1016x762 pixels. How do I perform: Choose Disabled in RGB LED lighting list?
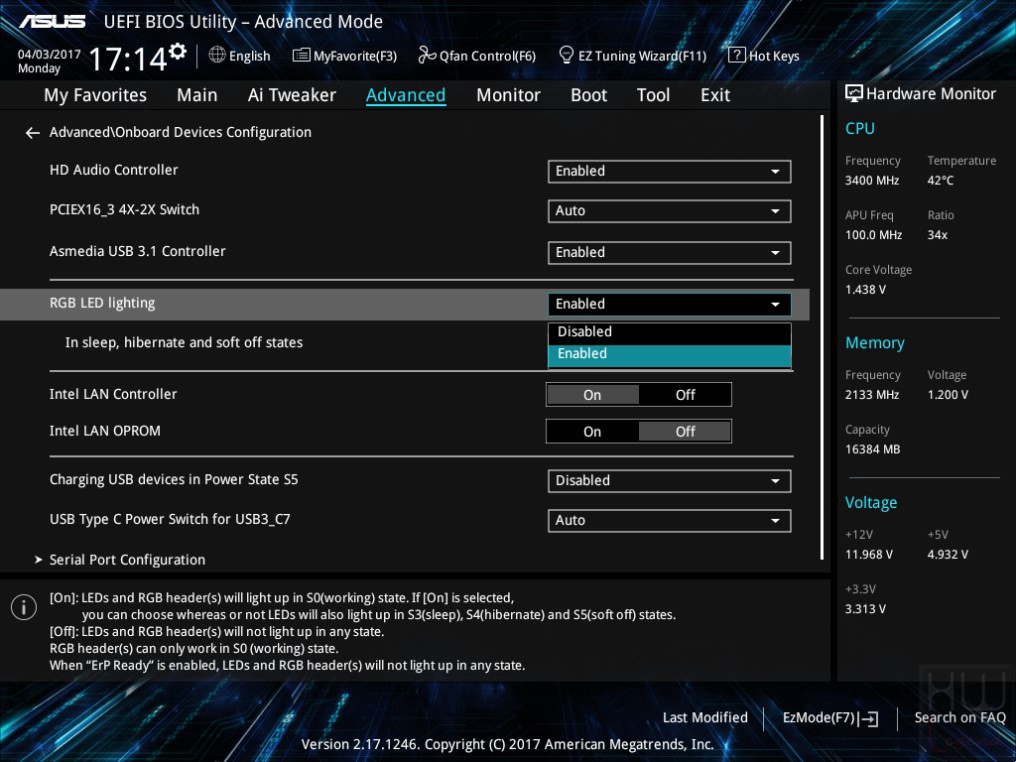[669, 332]
